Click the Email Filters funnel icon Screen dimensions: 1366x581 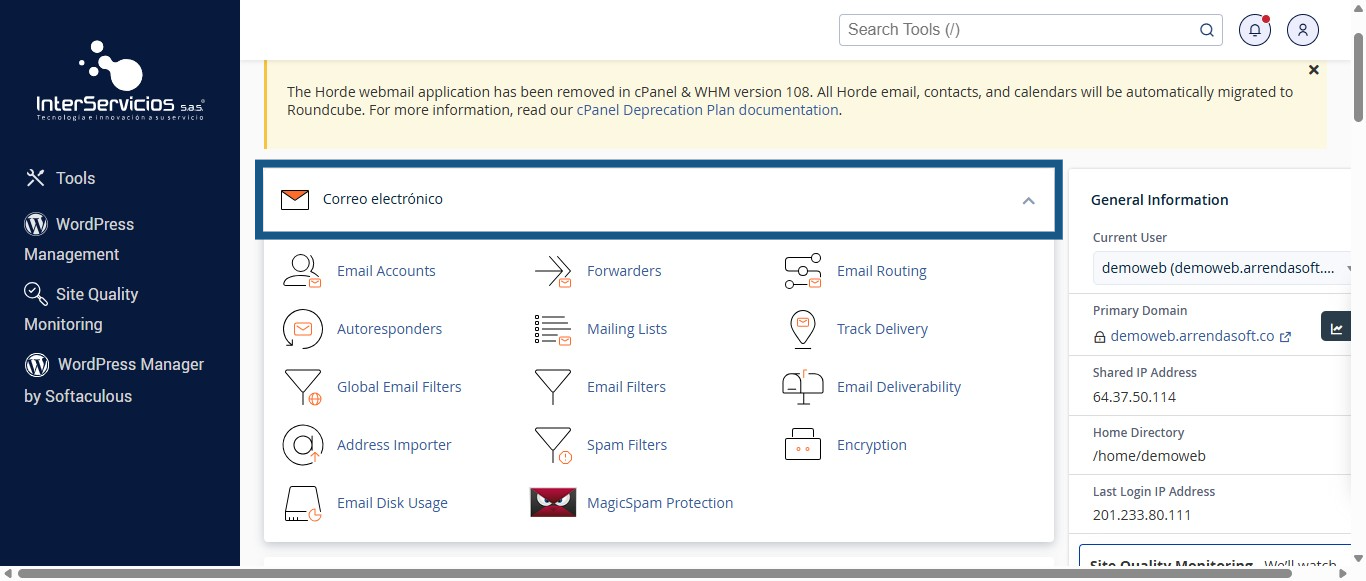point(552,387)
